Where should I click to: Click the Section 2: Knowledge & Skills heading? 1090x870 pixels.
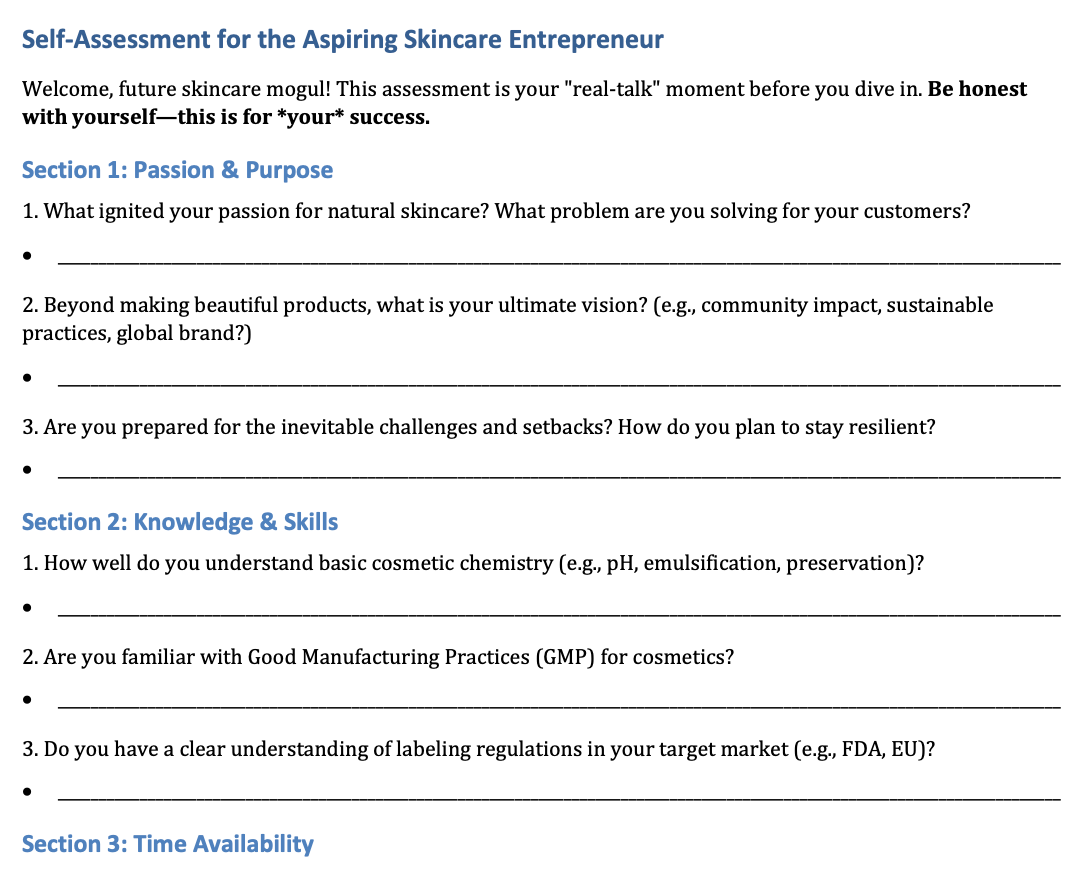[180, 522]
